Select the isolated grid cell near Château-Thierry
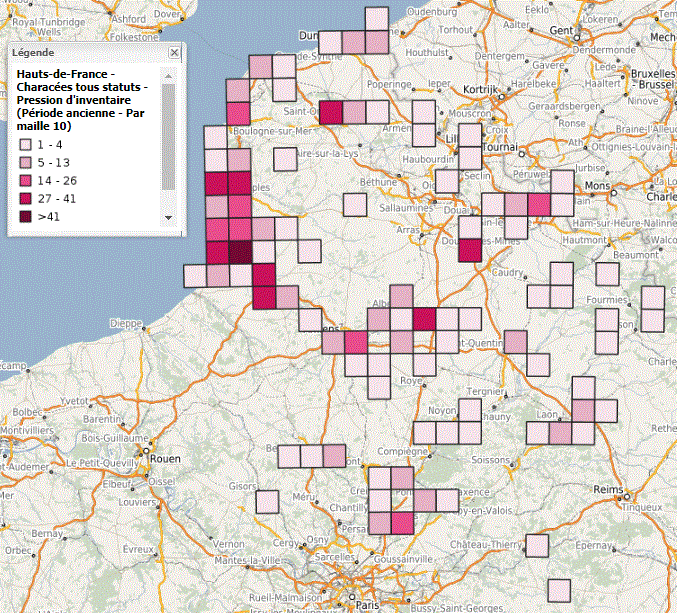677x613 pixels. tap(537, 546)
